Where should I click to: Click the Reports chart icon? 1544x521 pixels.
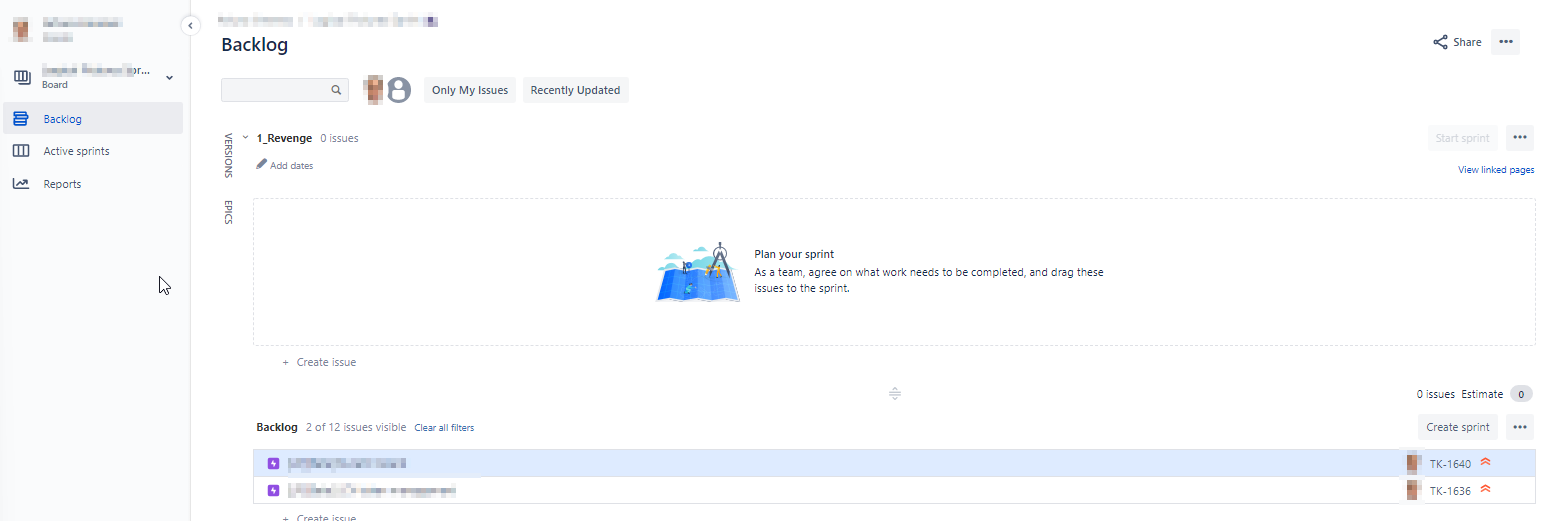click(21, 184)
